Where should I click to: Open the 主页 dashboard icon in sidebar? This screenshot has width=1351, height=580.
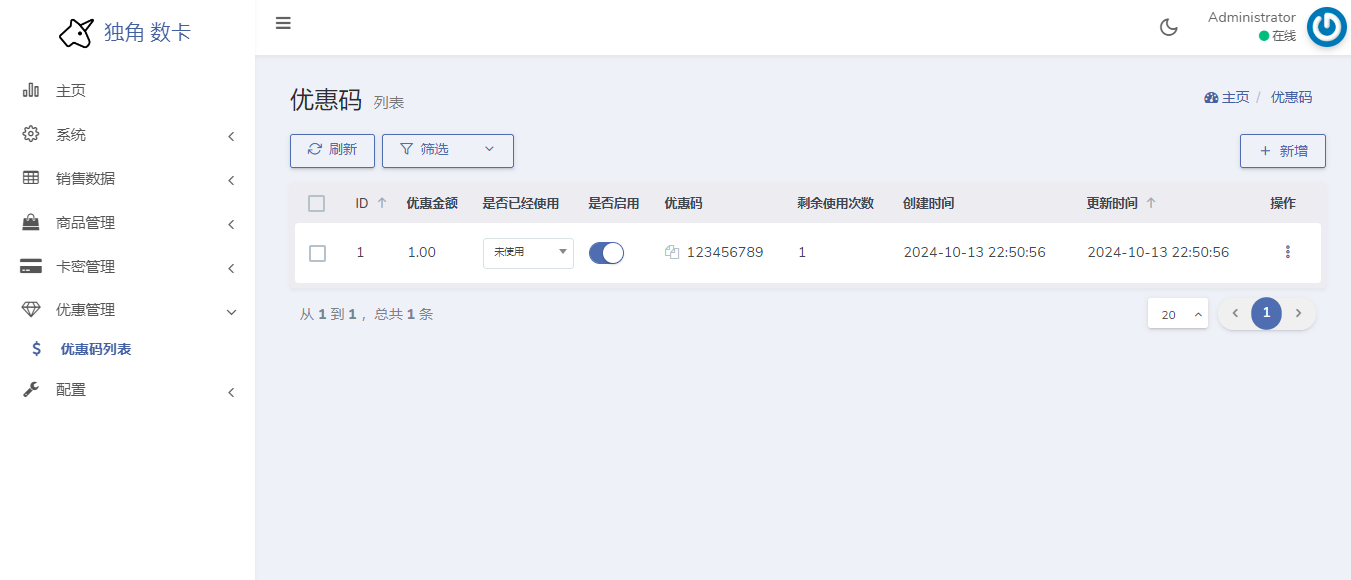(x=31, y=89)
